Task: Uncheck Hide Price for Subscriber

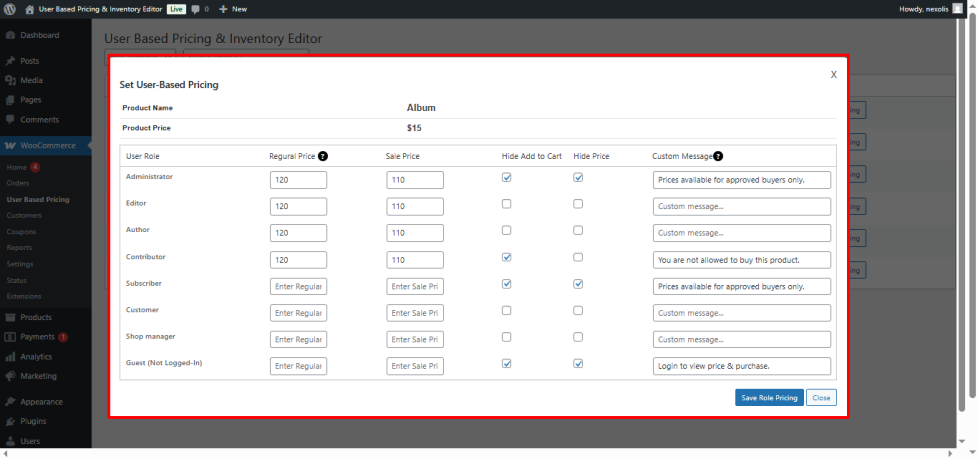Action: [578, 284]
